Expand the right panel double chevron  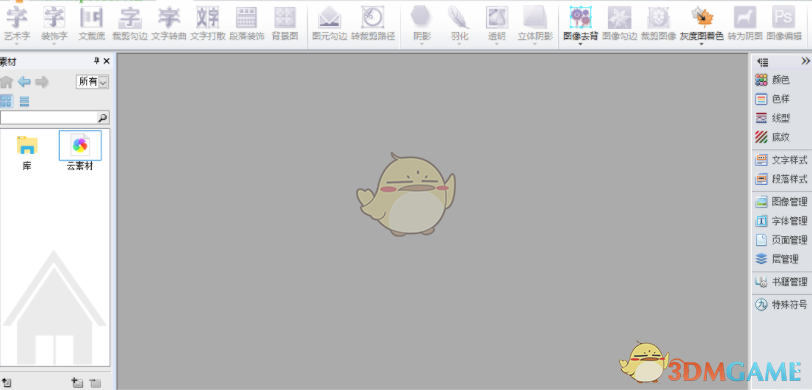click(x=805, y=61)
